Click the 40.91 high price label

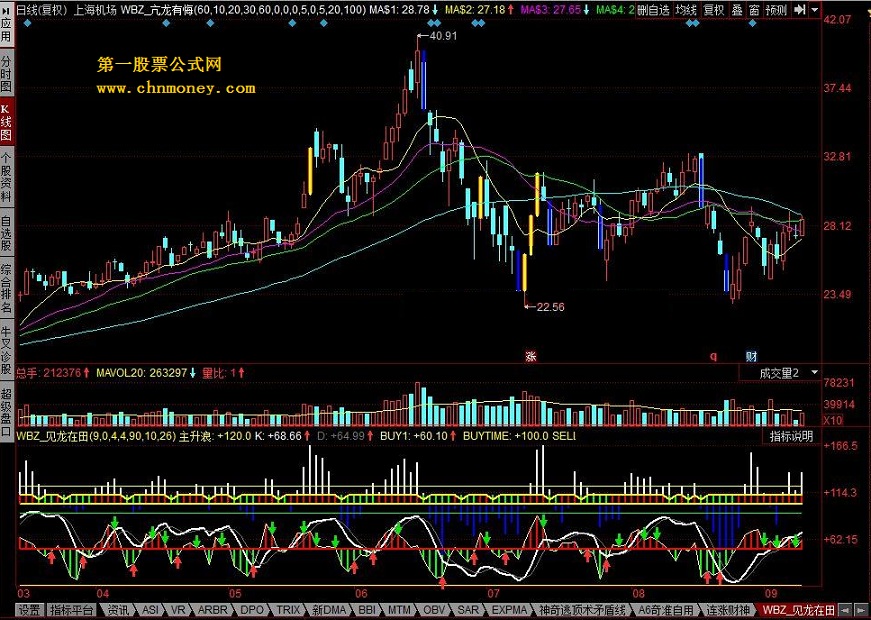[443, 36]
